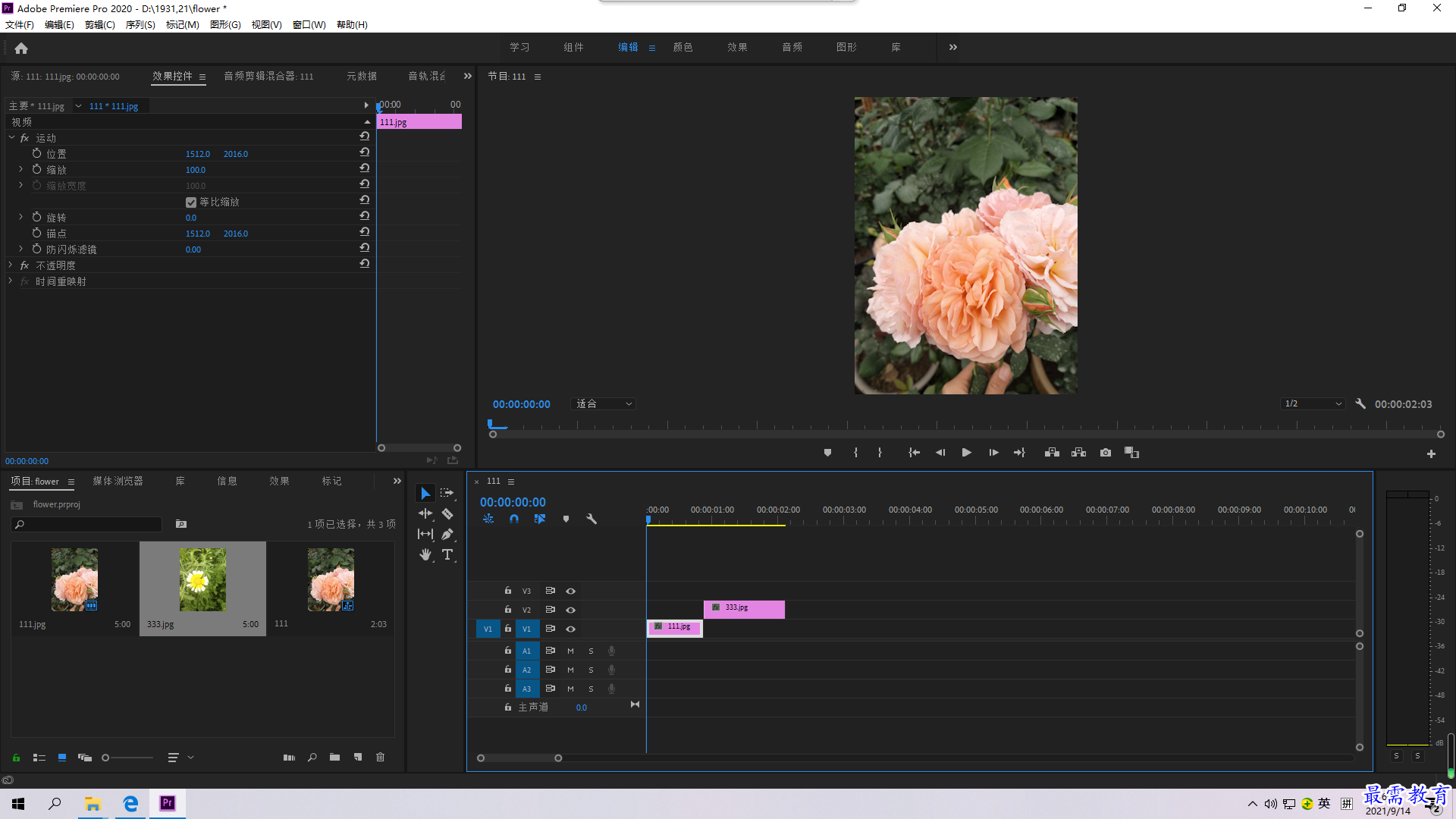The image size is (1456, 819).
Task: Show more workspaces overflow chevron
Action: [953, 47]
